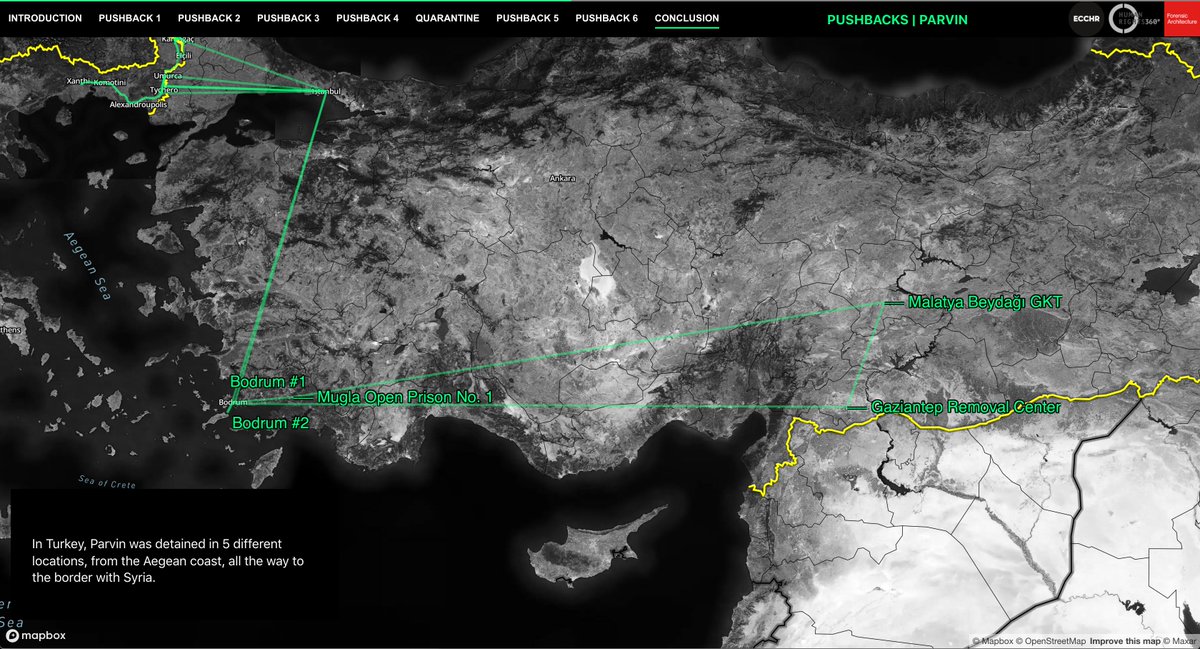The width and height of the screenshot is (1200, 649).
Task: Open the ECCHR logo link
Action: 1084,18
